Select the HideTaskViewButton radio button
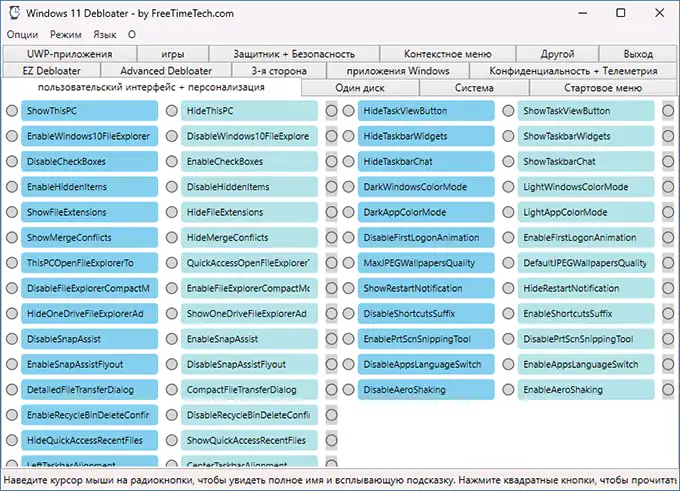 tap(348, 111)
